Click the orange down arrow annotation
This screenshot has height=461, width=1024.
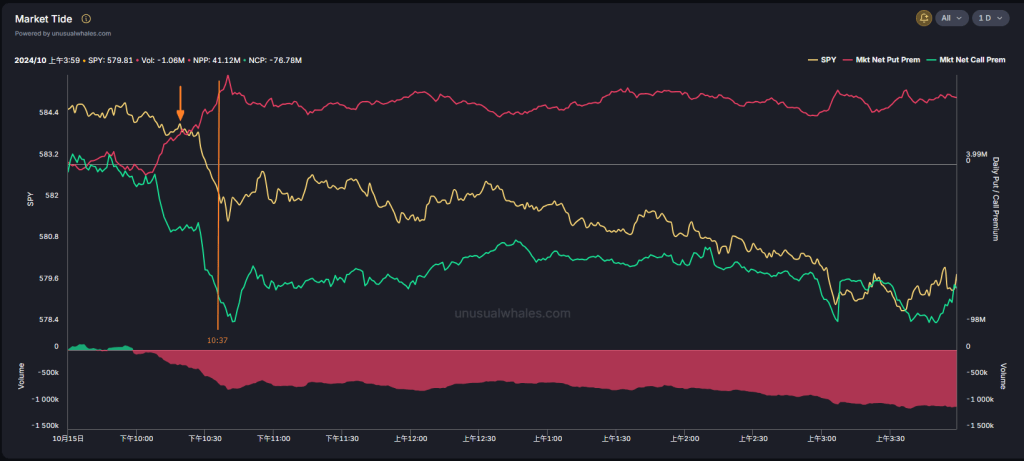[180, 103]
